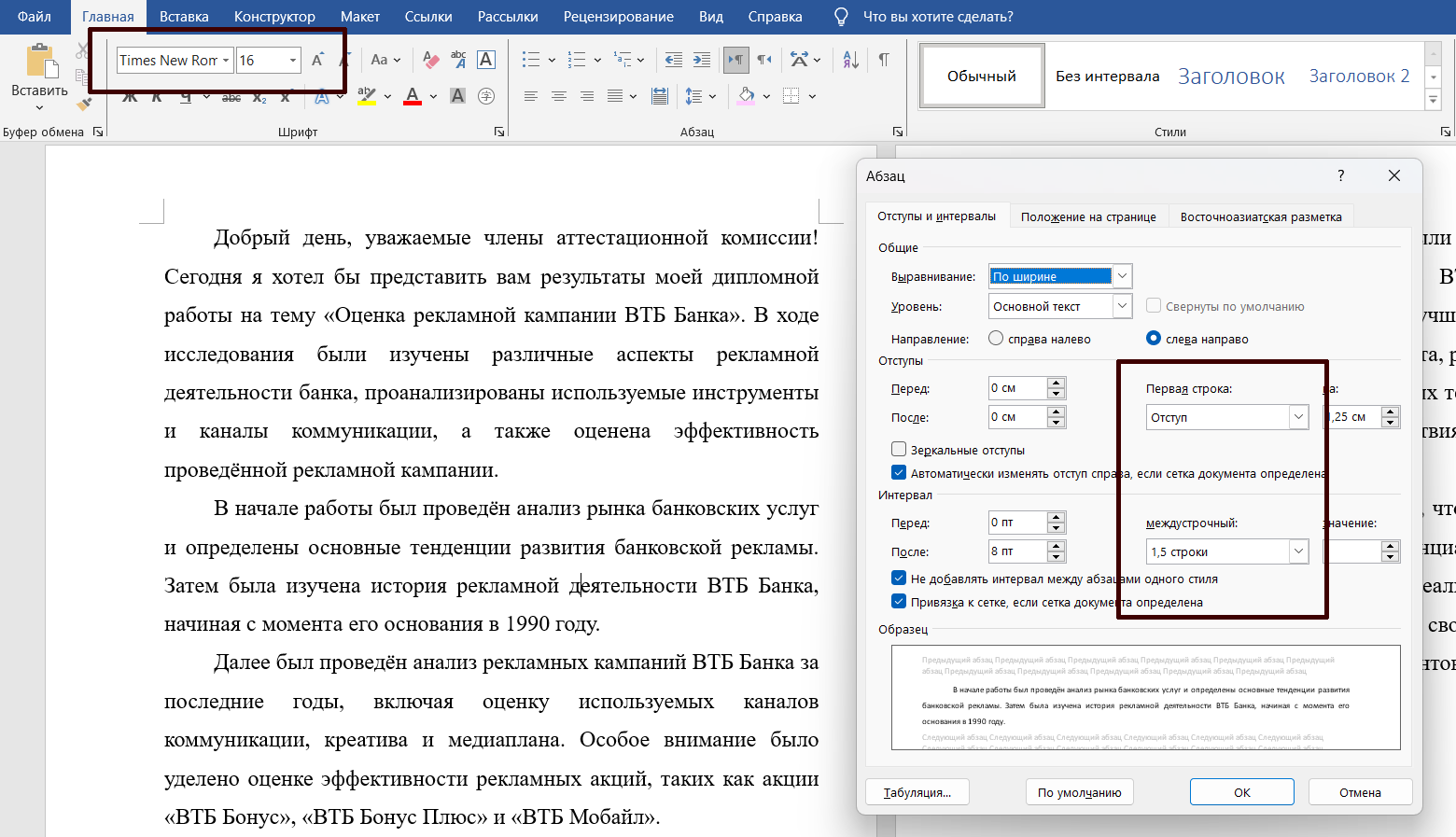
Task: Apply Character Shading
Action: (457, 96)
